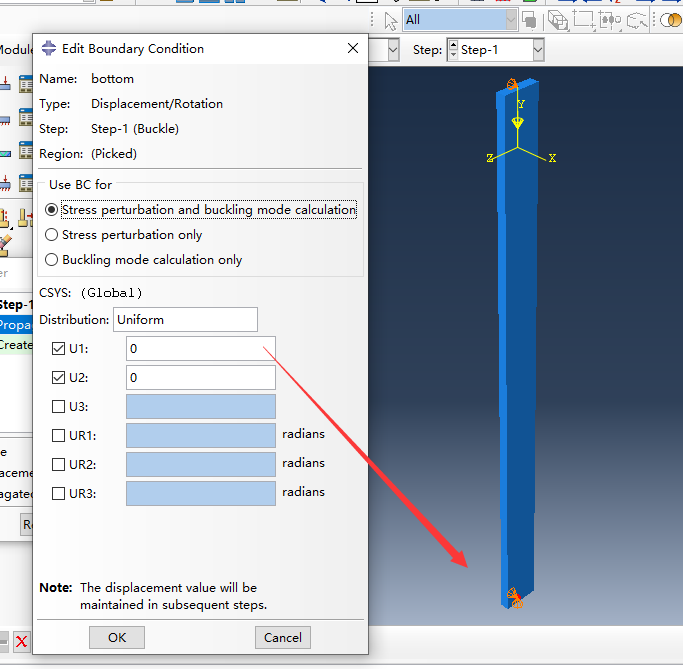Uncheck the U1 displacement checkbox

click(59, 348)
